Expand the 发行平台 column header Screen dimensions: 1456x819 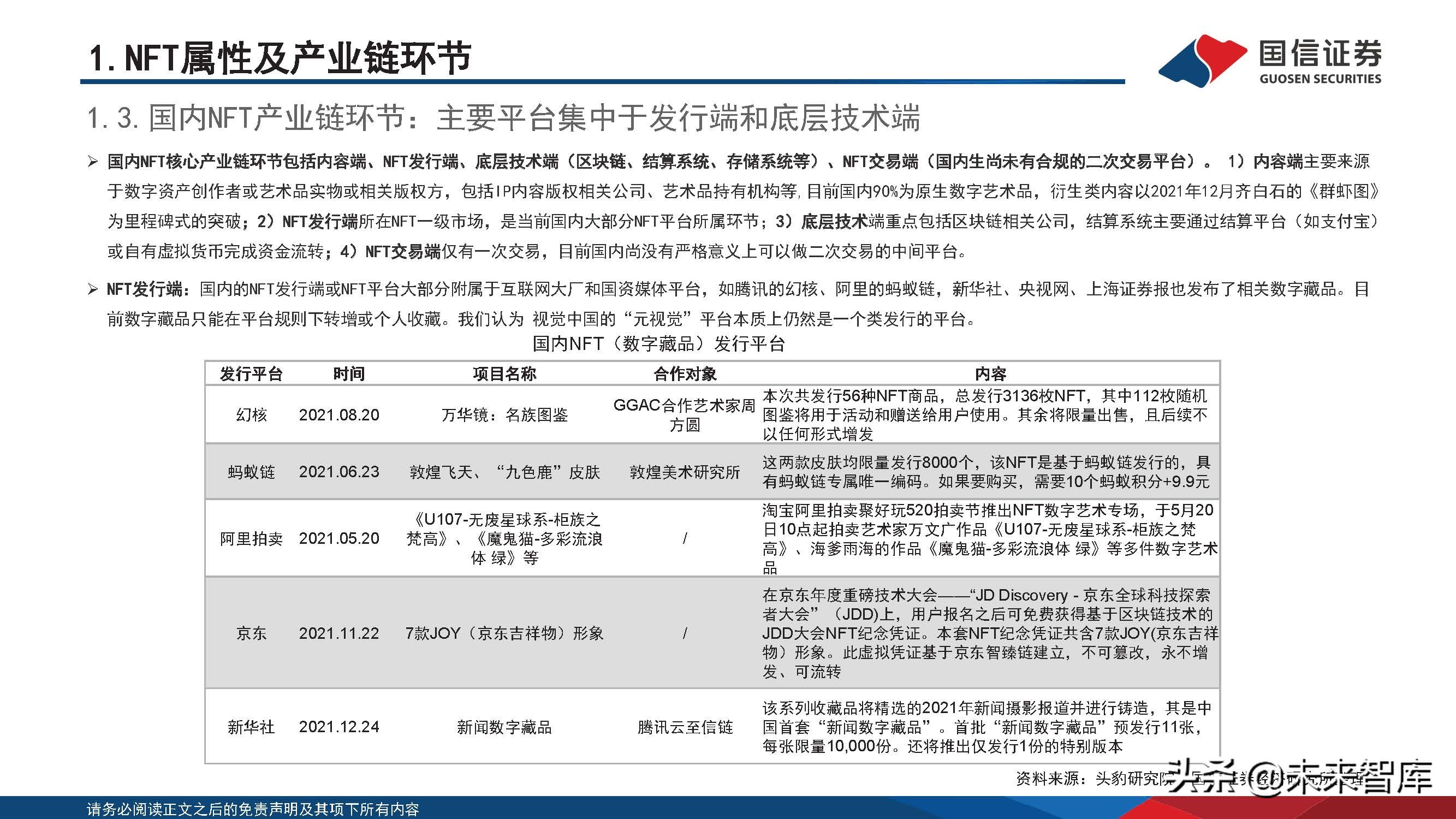[x=251, y=373]
